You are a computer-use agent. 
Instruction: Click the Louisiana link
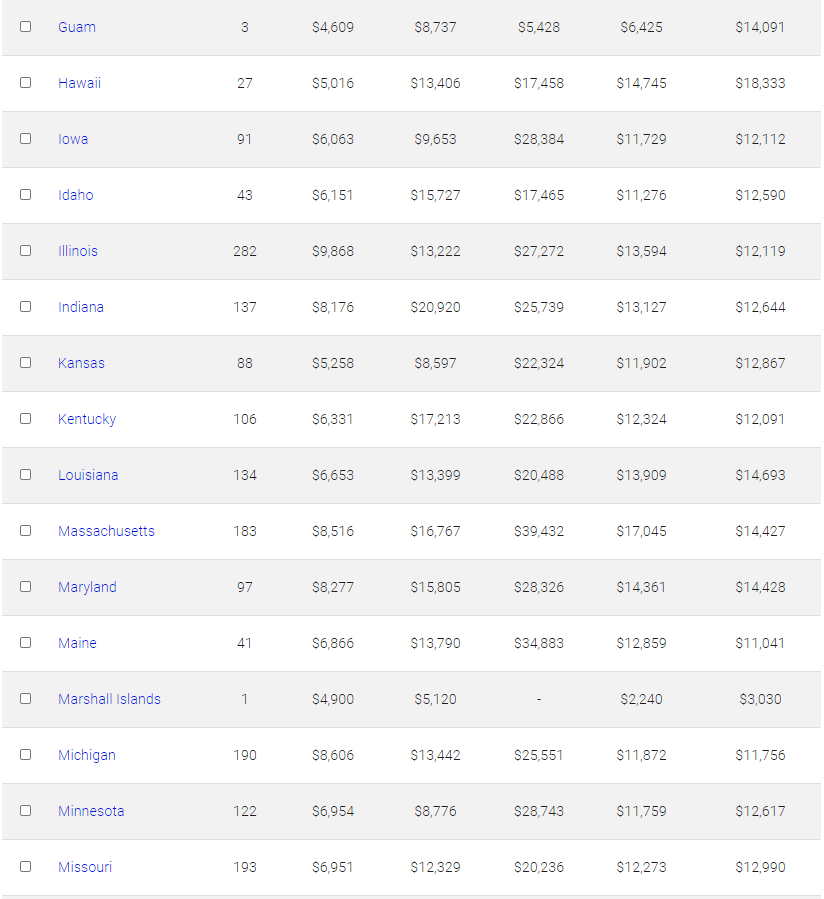point(88,475)
